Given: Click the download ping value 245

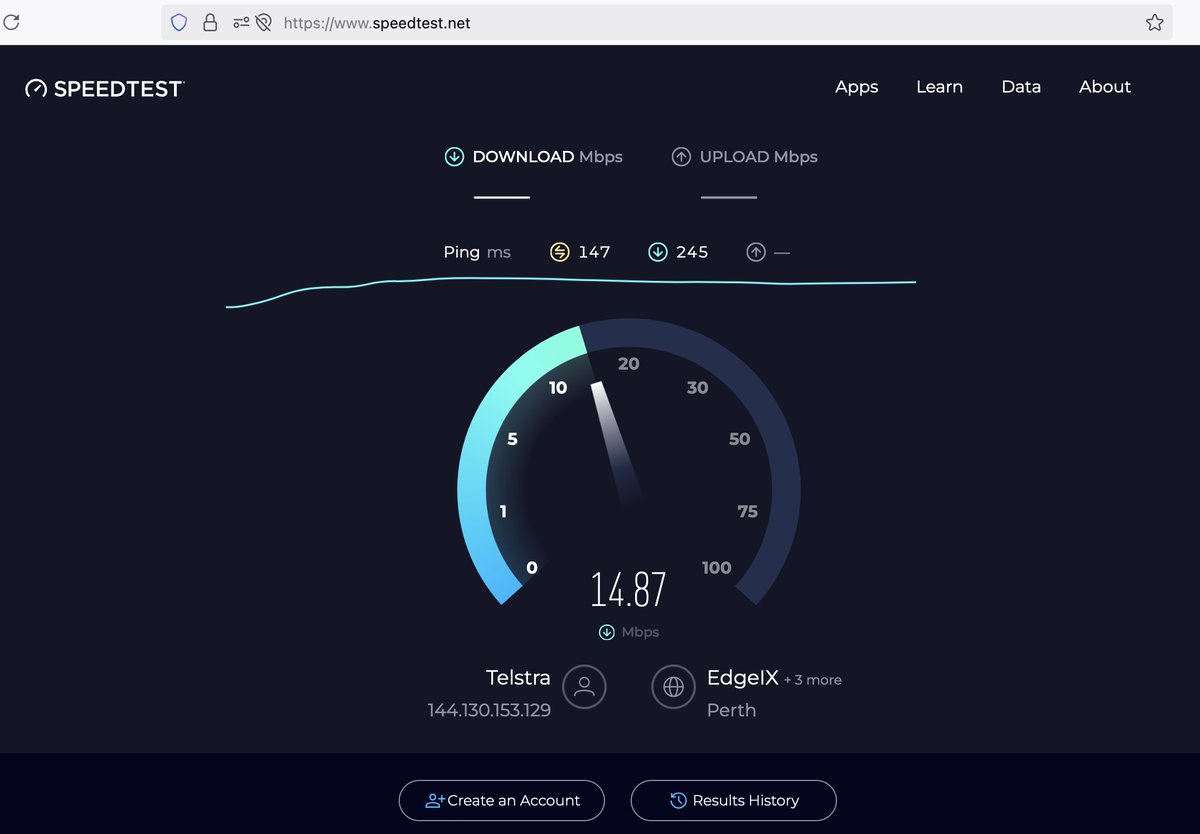Looking at the screenshot, I should coord(692,252).
